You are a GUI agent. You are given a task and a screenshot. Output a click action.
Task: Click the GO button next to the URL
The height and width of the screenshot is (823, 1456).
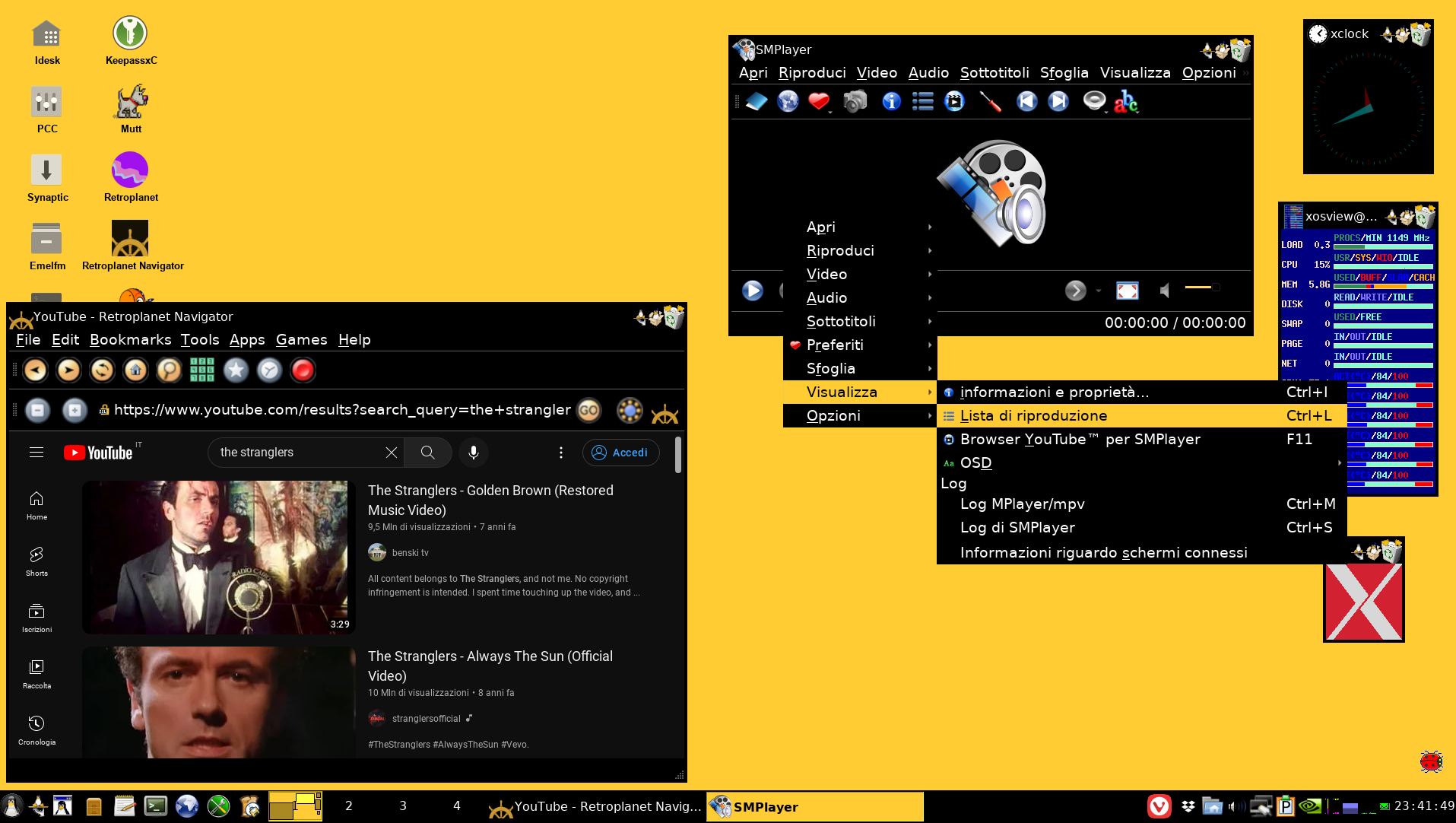point(588,411)
